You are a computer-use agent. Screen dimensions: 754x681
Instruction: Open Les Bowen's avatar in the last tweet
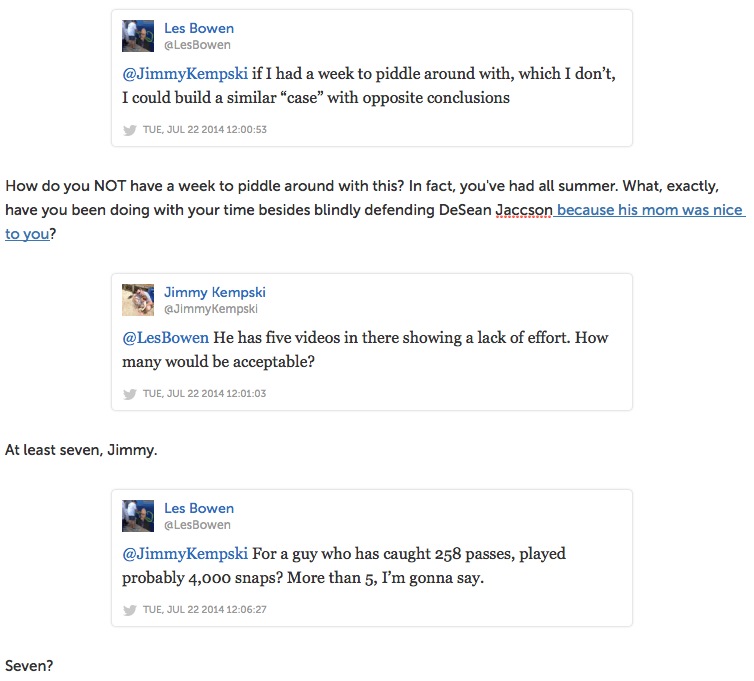point(138,516)
